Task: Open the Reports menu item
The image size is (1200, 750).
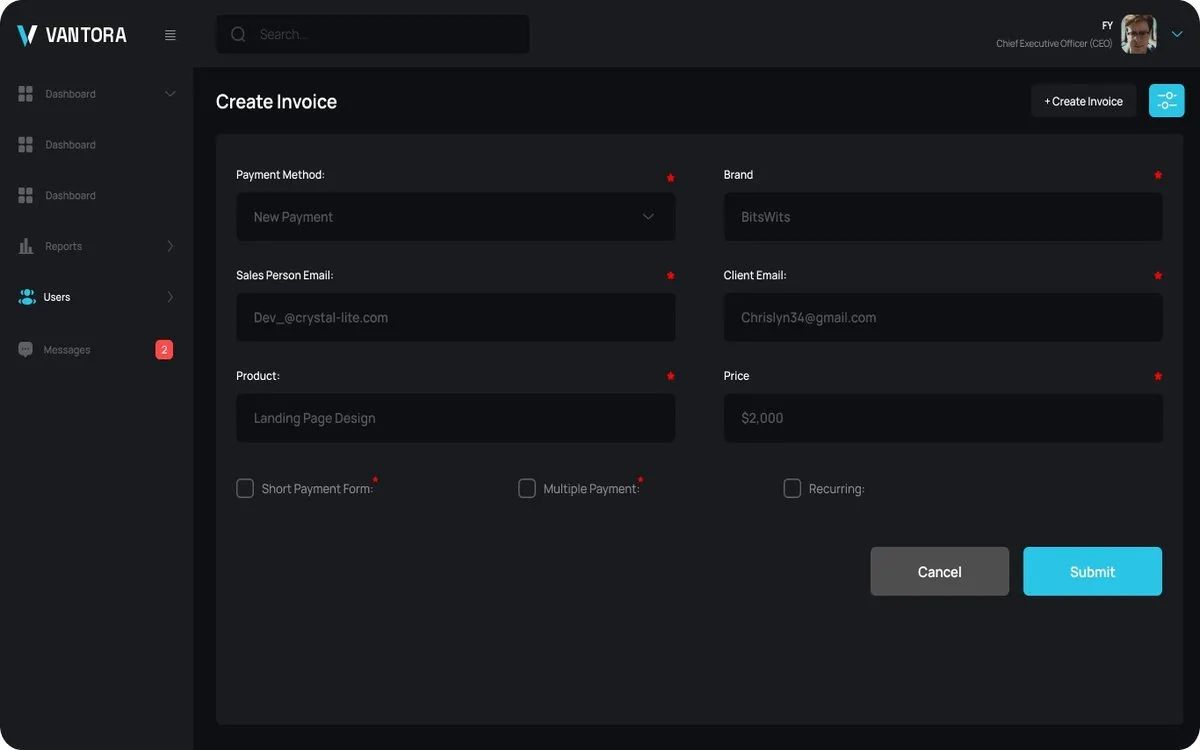Action: [x=96, y=246]
